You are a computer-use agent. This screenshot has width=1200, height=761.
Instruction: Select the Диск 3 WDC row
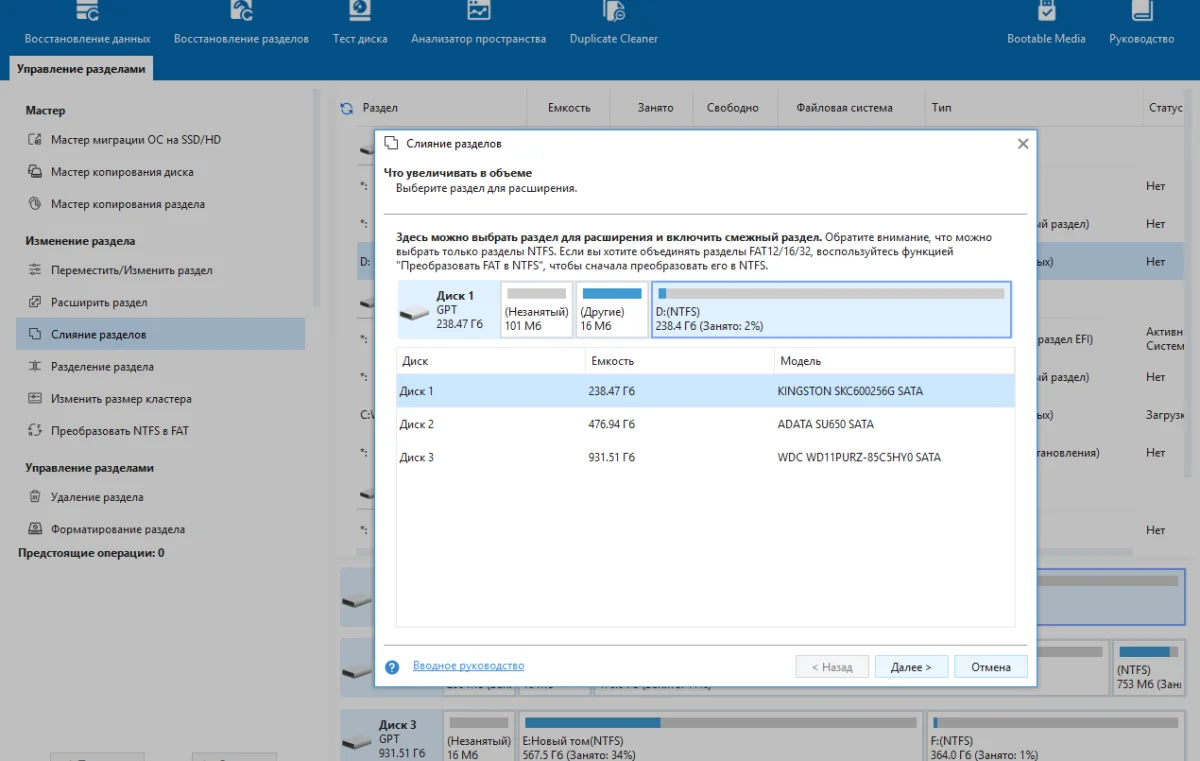[705, 457]
